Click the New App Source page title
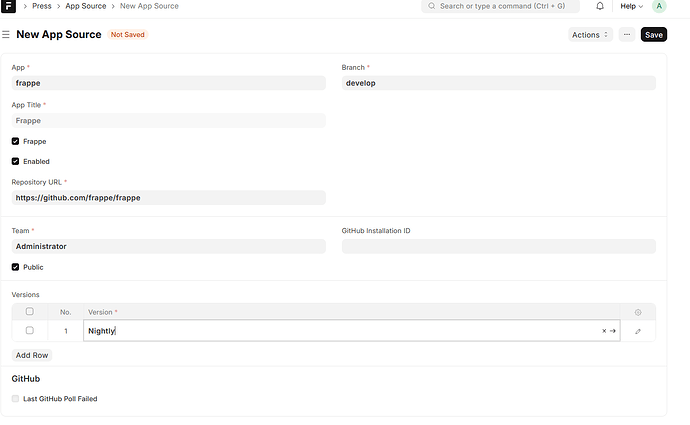 [59, 34]
